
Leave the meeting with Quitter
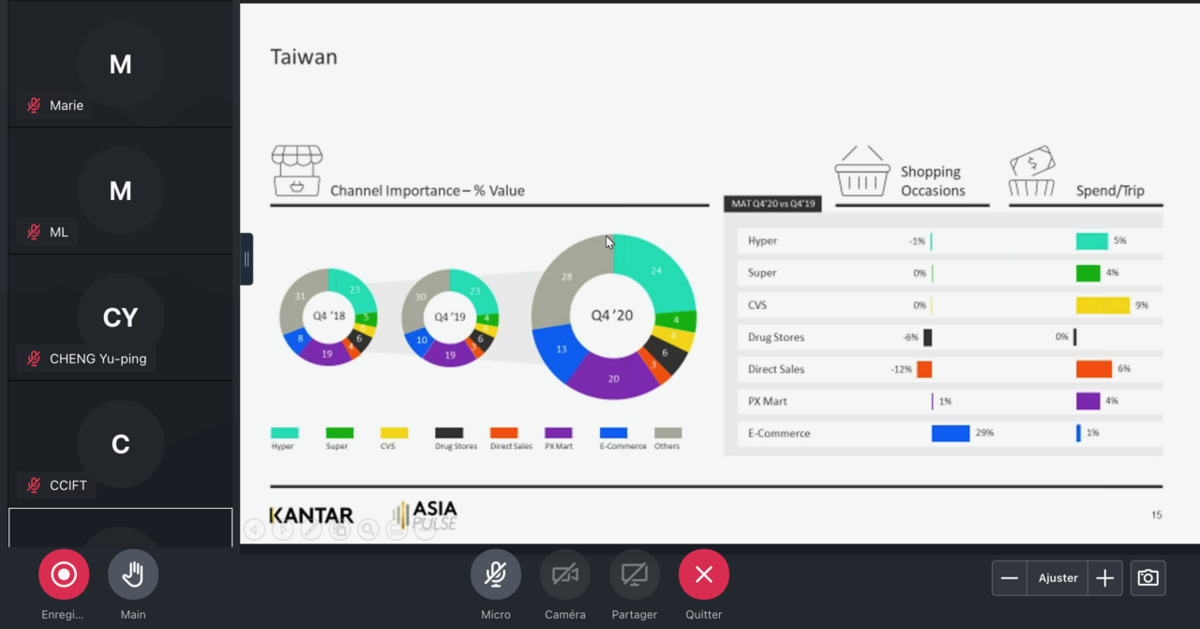click(x=704, y=575)
